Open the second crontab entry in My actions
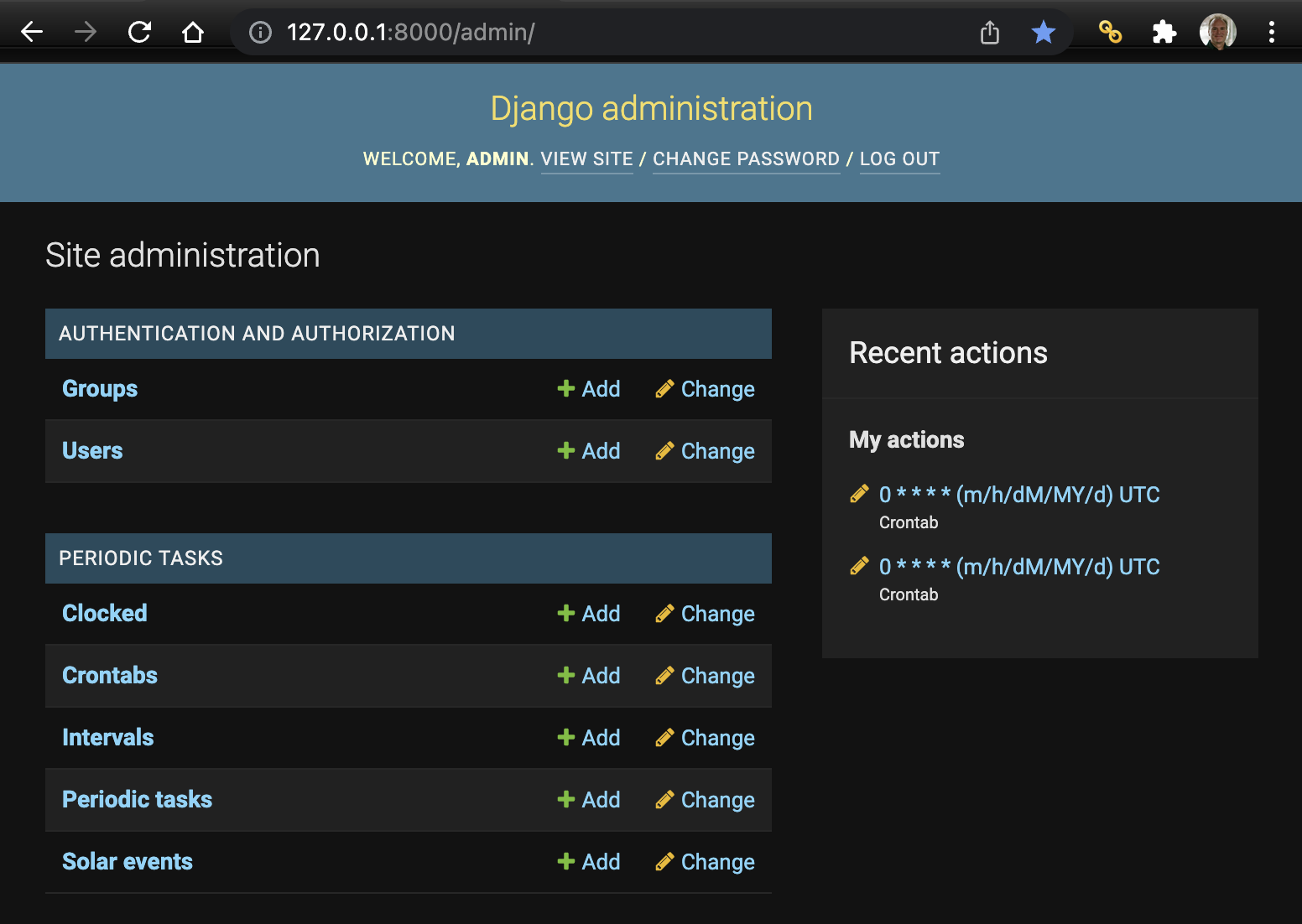Viewport: 1302px width, 924px height. (1019, 567)
